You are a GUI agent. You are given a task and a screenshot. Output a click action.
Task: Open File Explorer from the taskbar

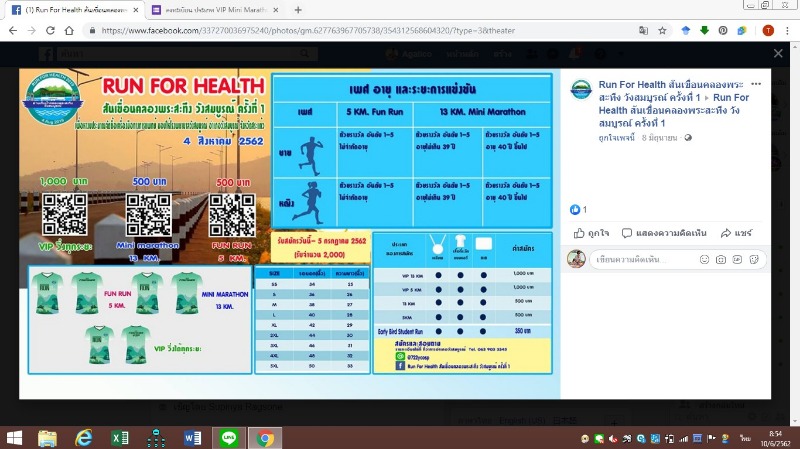pos(47,438)
